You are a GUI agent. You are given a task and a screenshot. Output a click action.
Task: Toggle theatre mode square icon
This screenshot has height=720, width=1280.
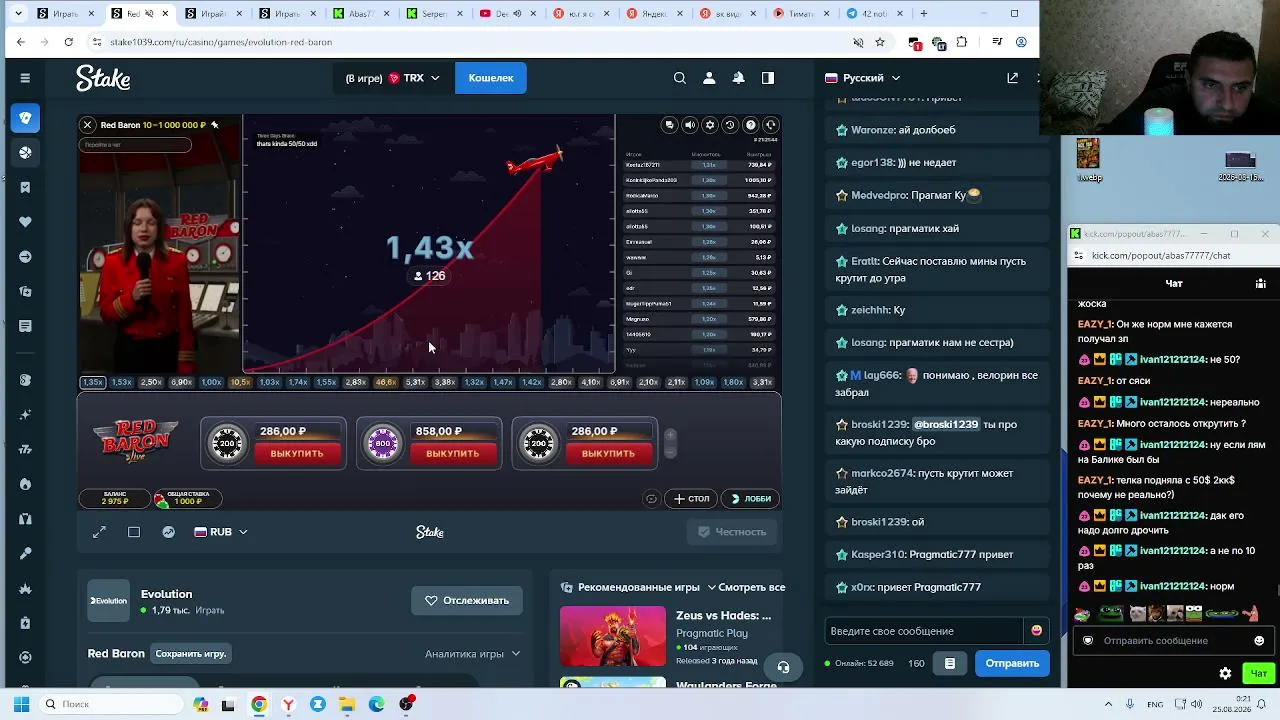pyautogui.click(x=134, y=532)
